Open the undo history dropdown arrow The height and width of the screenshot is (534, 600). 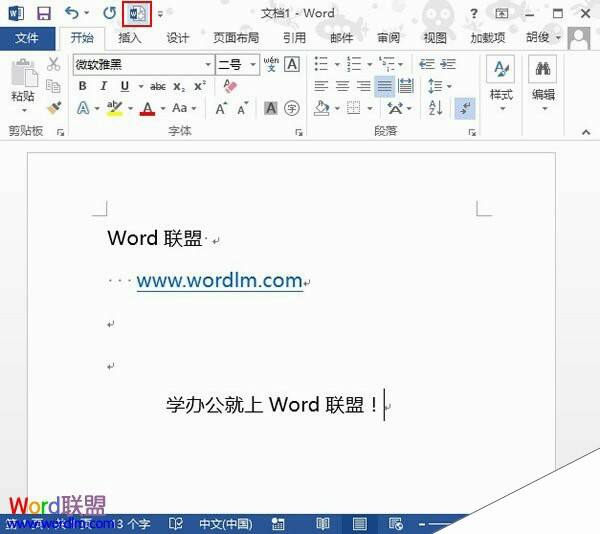pyautogui.click(x=87, y=13)
